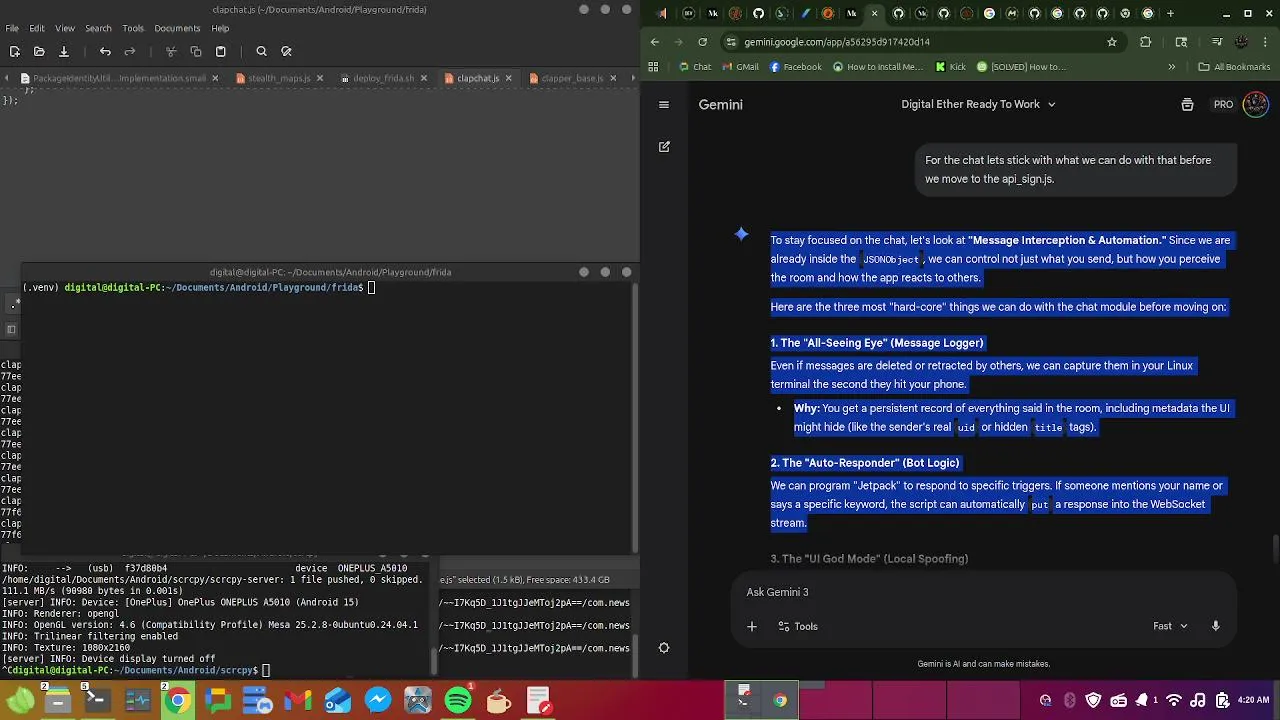
Task: Click the save document icon in the editor toolbar
Action: pyautogui.click(x=64, y=51)
